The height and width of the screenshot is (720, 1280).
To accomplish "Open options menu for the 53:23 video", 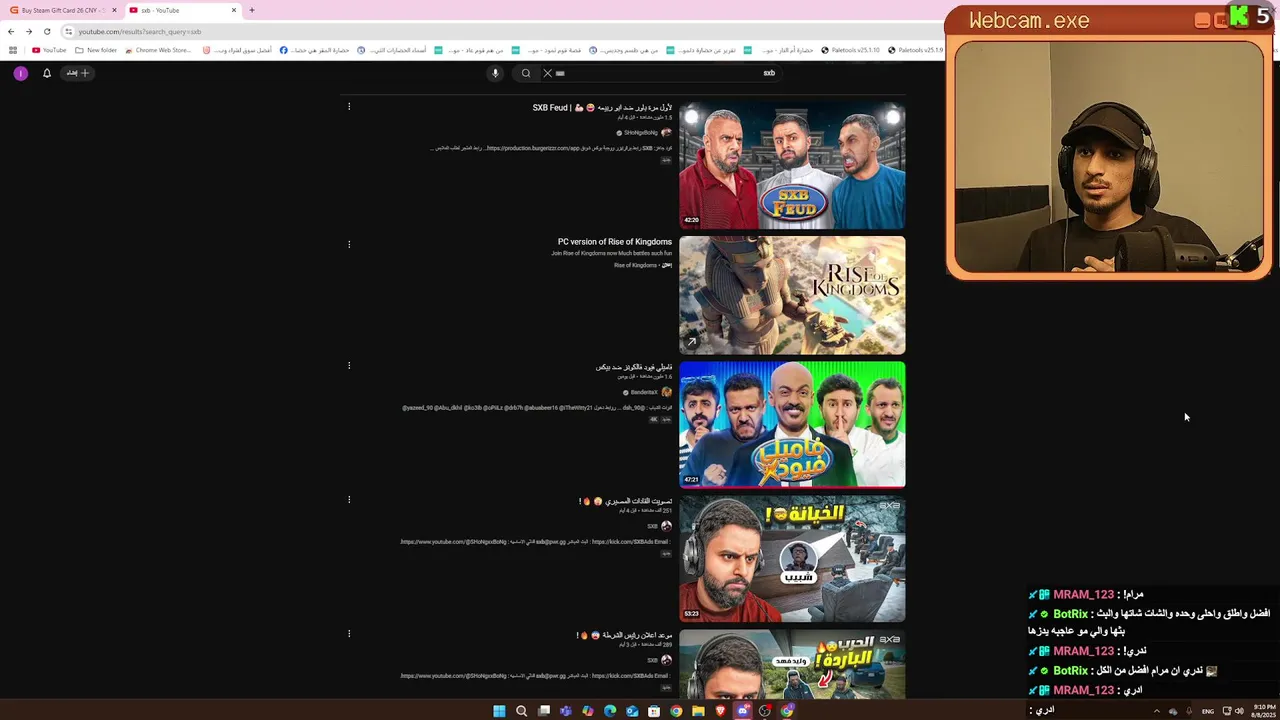I will (349, 499).
